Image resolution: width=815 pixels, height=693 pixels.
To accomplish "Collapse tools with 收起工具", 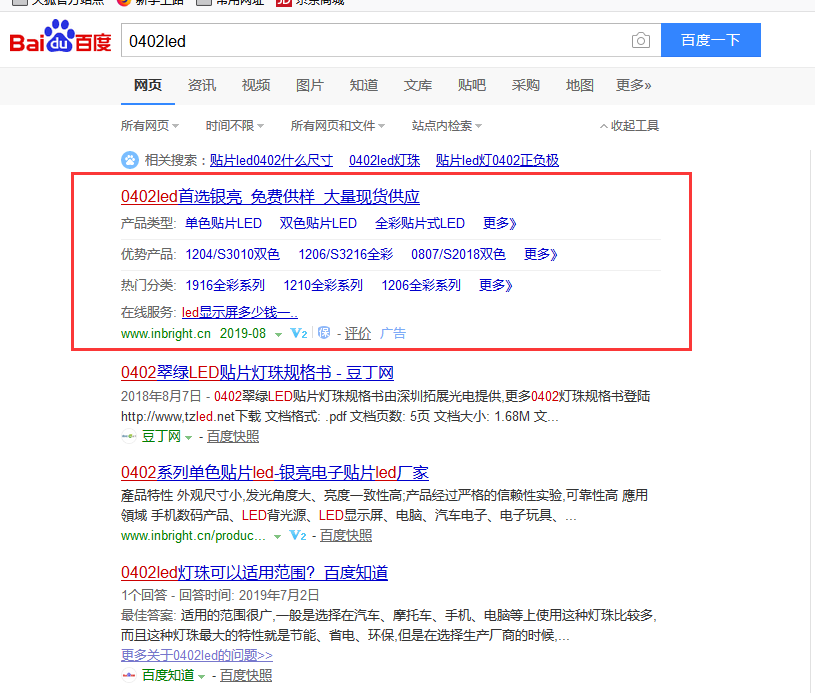I will (629, 126).
